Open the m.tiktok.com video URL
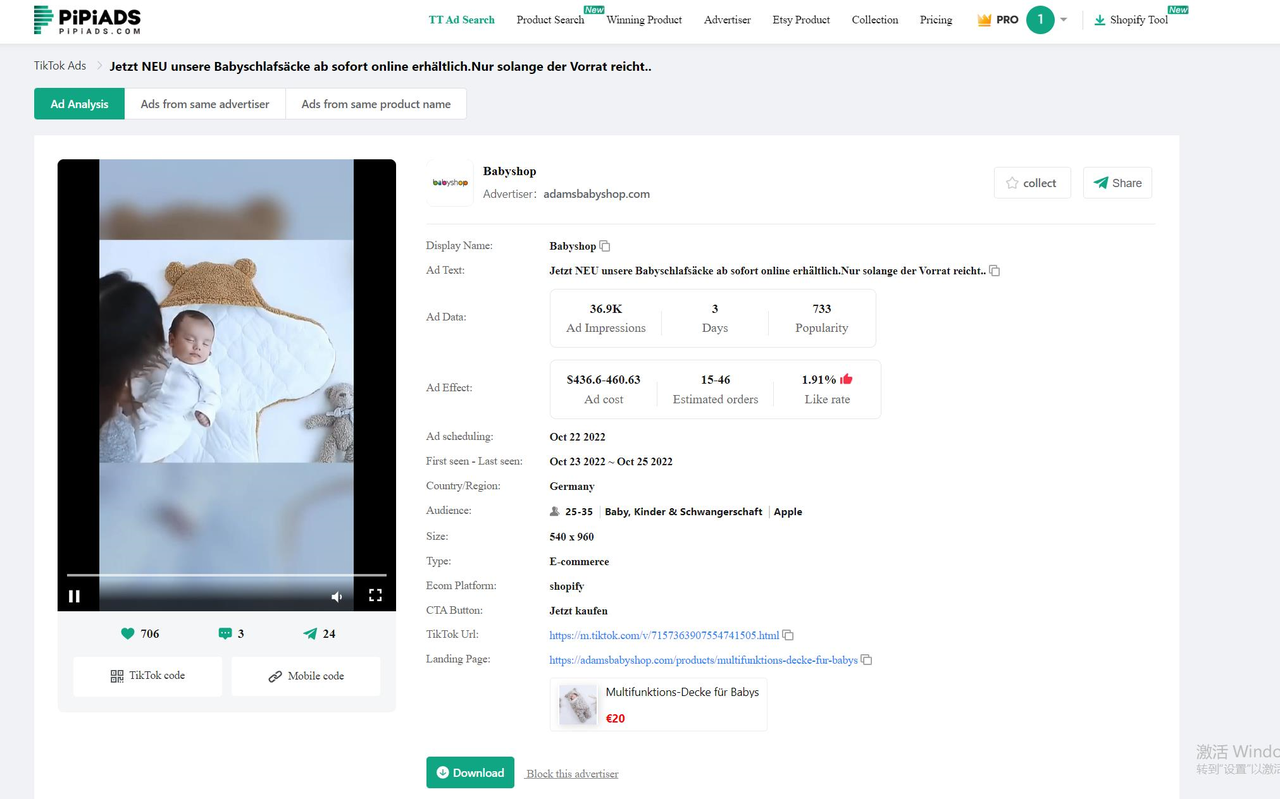The height and width of the screenshot is (799, 1280). click(x=664, y=636)
